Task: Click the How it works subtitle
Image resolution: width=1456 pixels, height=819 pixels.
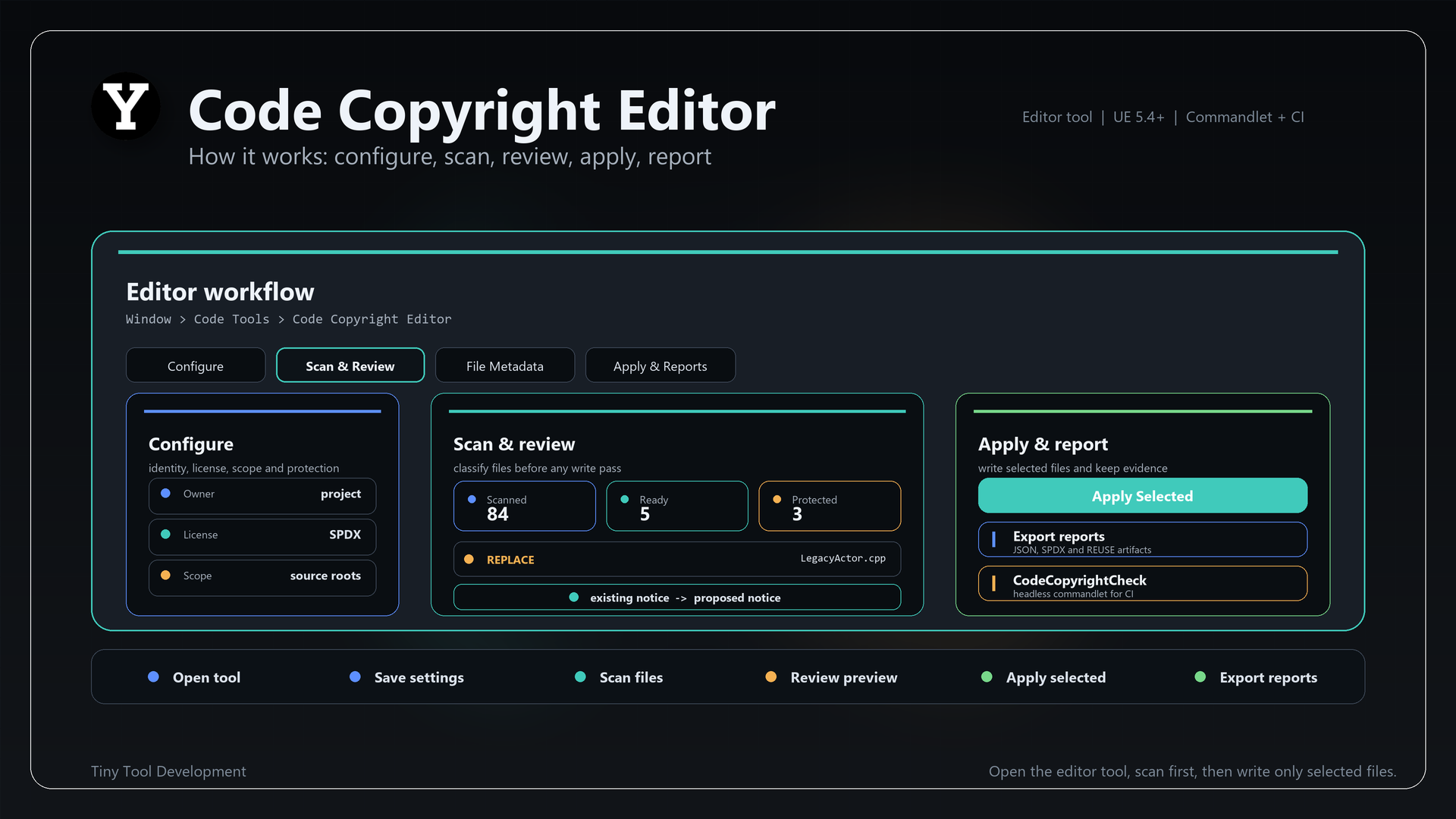Action: pos(450,156)
